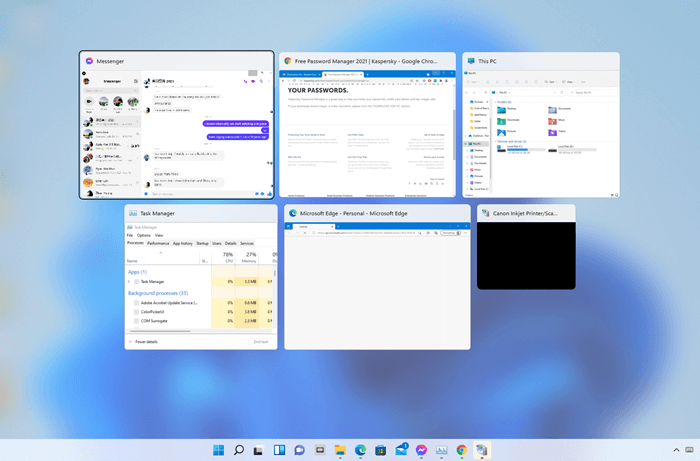
Task: Open Sort dropdown in This PC
Action: [550, 82]
